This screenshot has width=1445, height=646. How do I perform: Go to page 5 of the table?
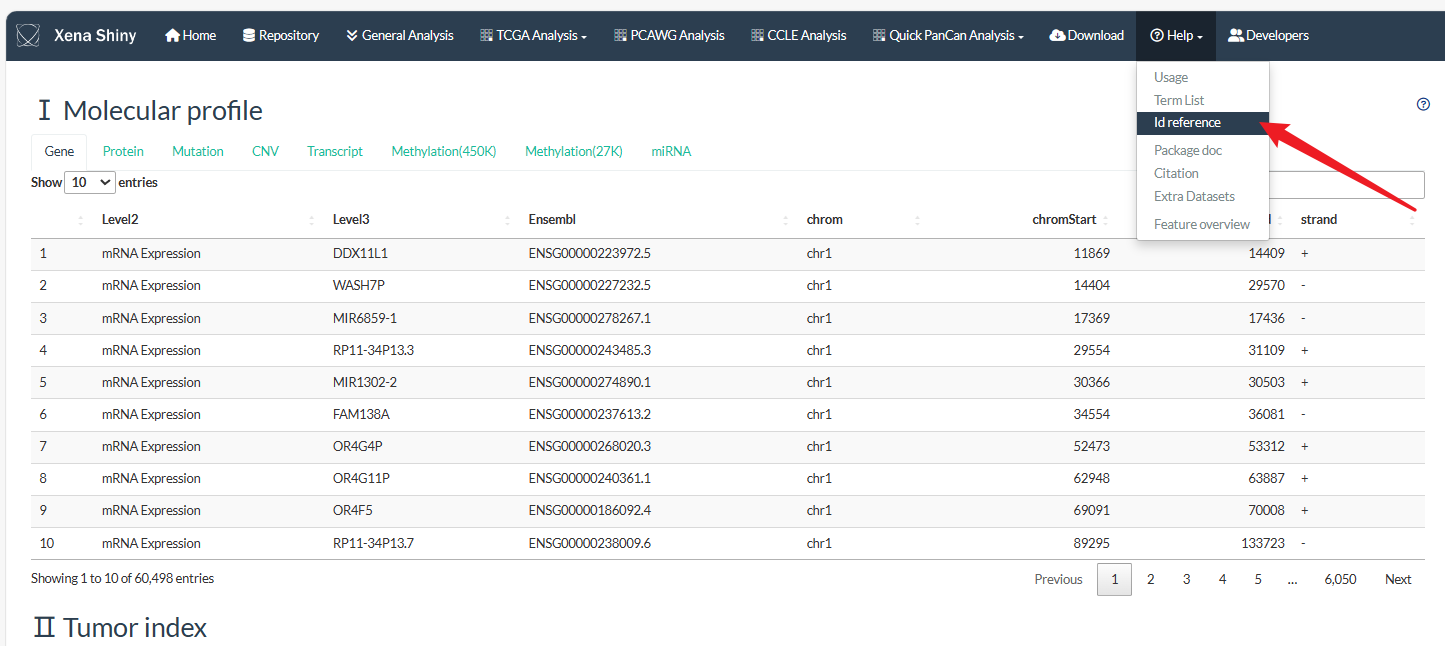[x=1258, y=579]
